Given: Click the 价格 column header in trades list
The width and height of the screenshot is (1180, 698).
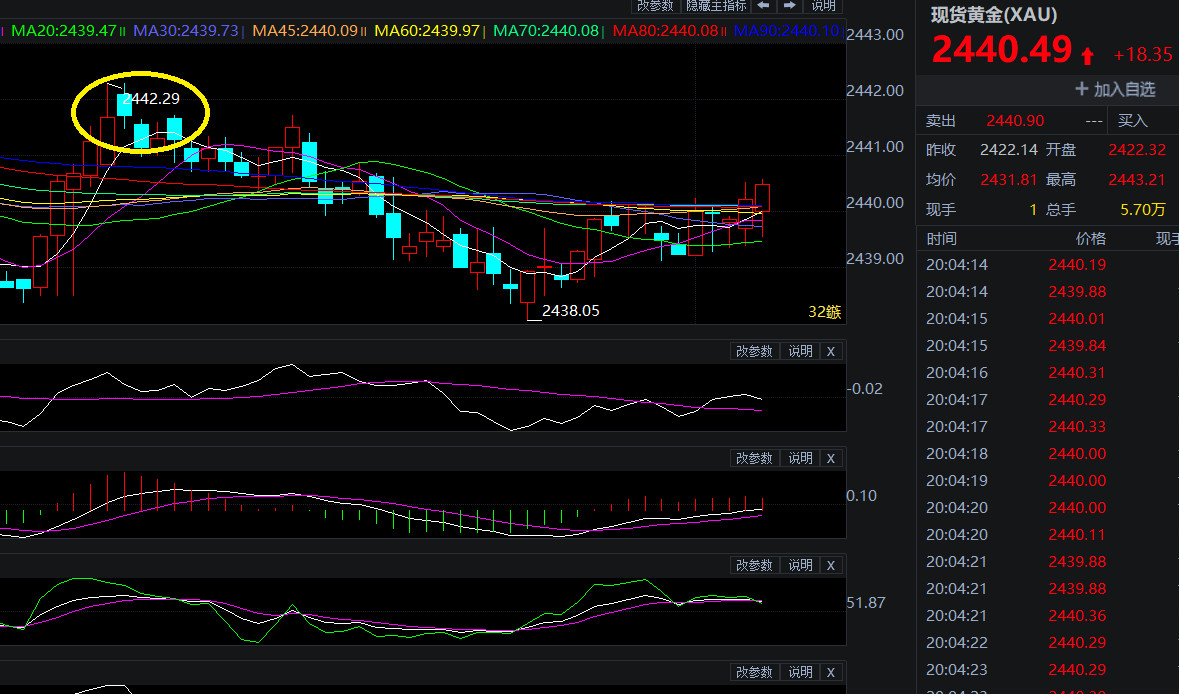Looking at the screenshot, I should coord(1090,239).
